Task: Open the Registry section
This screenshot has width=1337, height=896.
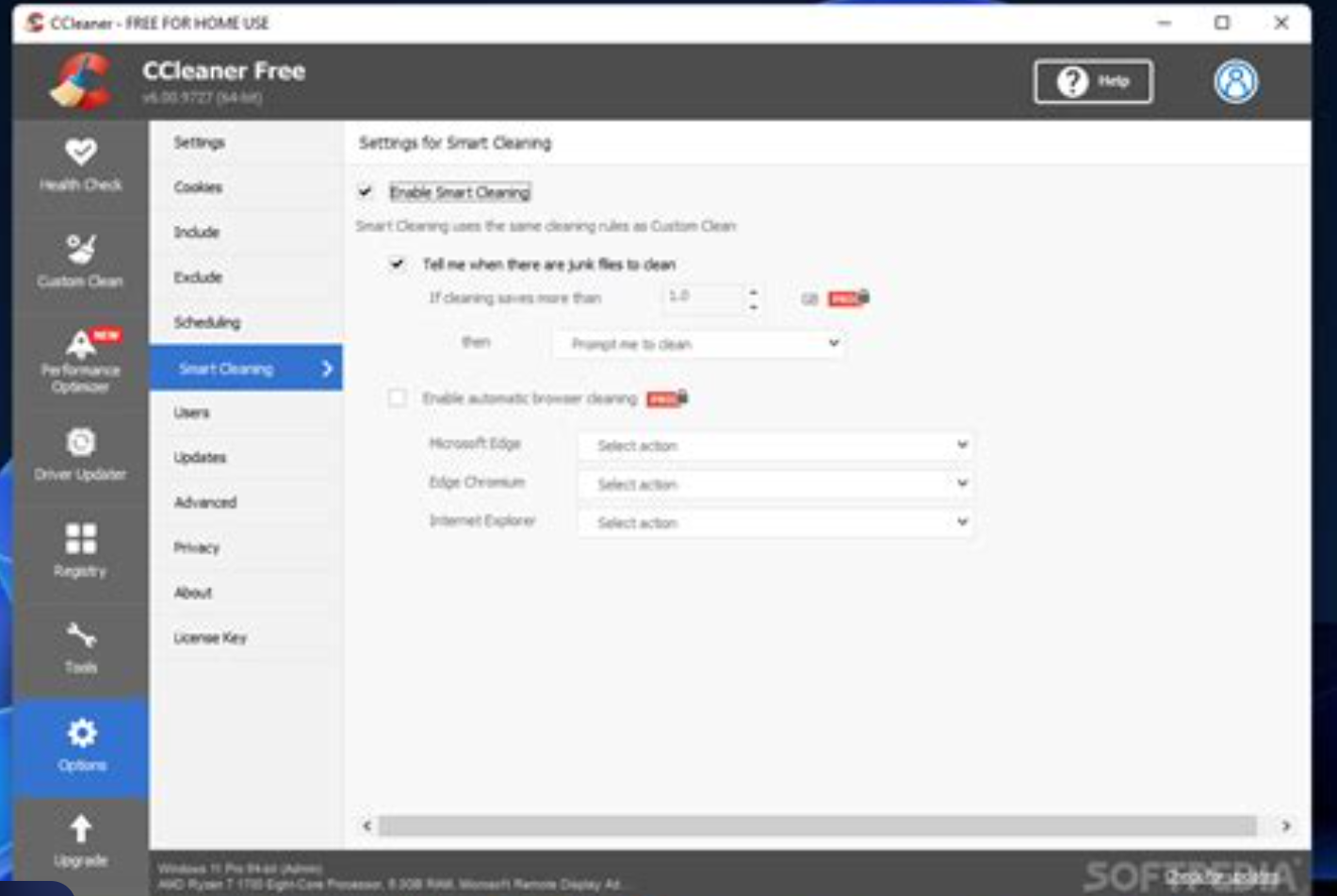Action: coord(80,551)
